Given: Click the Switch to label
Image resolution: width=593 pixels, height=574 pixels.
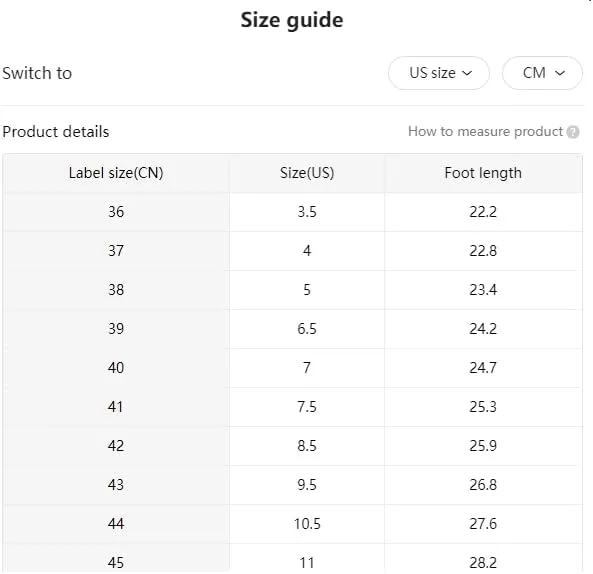Looking at the screenshot, I should pos(37,73).
